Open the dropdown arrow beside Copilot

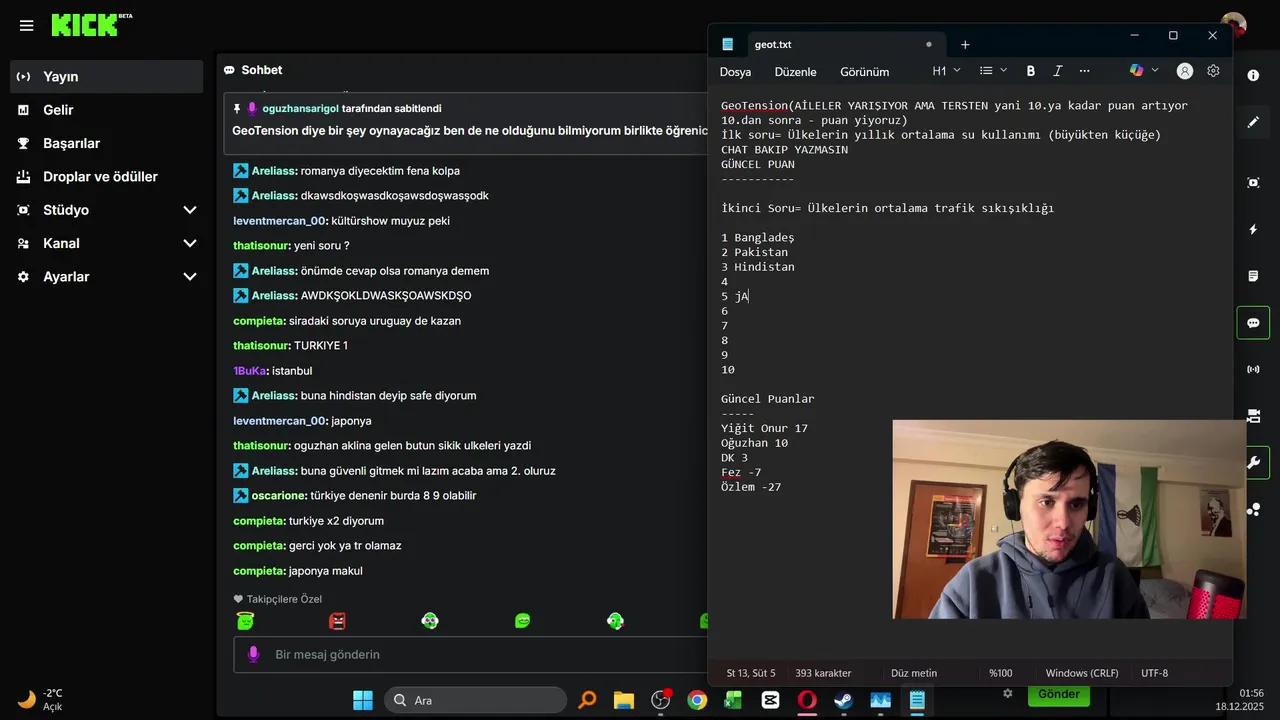click(1155, 71)
